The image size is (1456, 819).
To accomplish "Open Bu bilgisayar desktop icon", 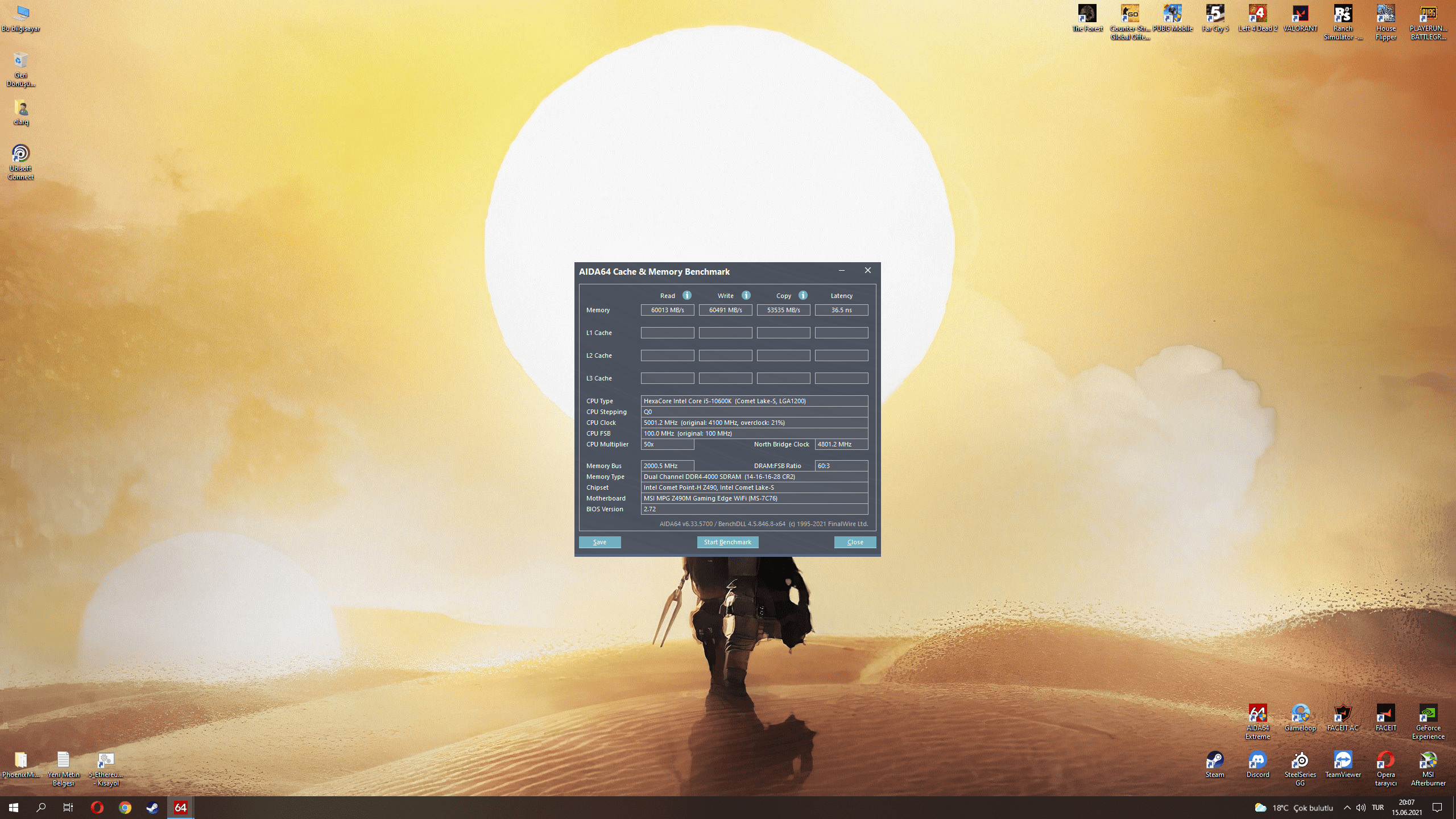I will 21,18.
